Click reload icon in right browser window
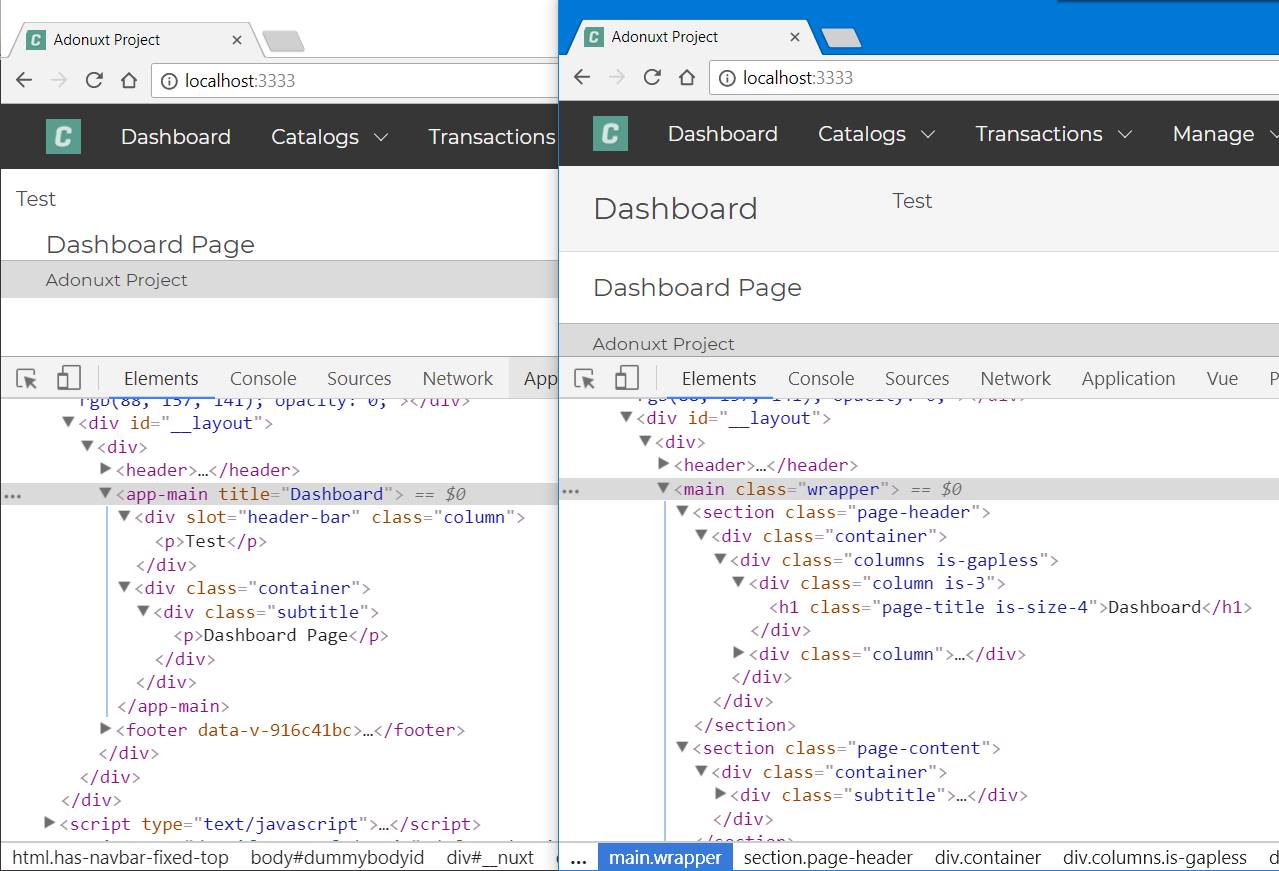 point(652,77)
